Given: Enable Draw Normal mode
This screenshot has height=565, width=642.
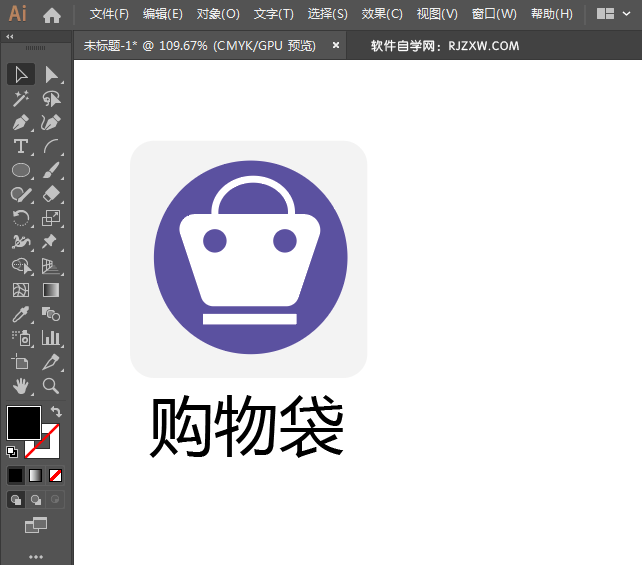Looking at the screenshot, I should click(16, 499).
